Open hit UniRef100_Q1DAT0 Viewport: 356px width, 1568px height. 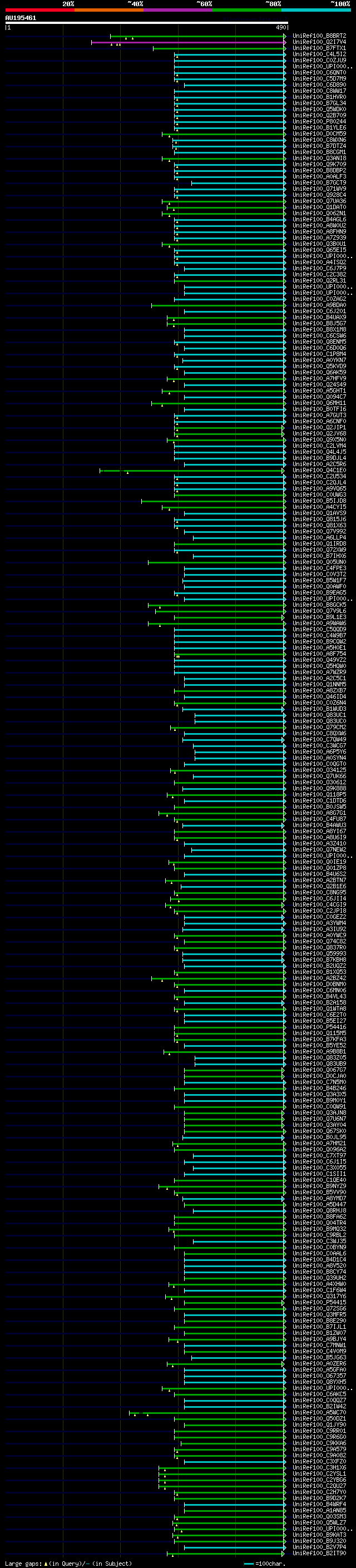[319, 207]
